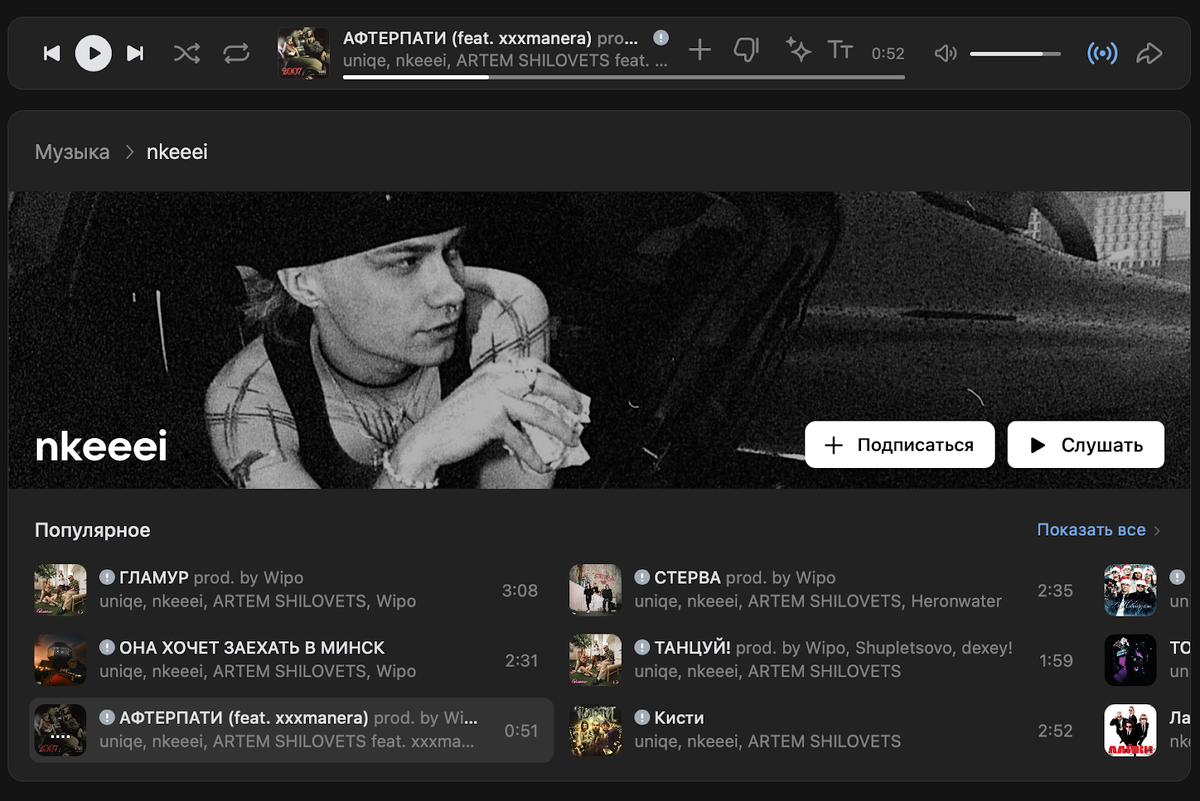Select ОНА ХОЧЕТ ЗАЕХАТЬ В МИНСК title
The height and width of the screenshot is (801, 1200).
252,647
